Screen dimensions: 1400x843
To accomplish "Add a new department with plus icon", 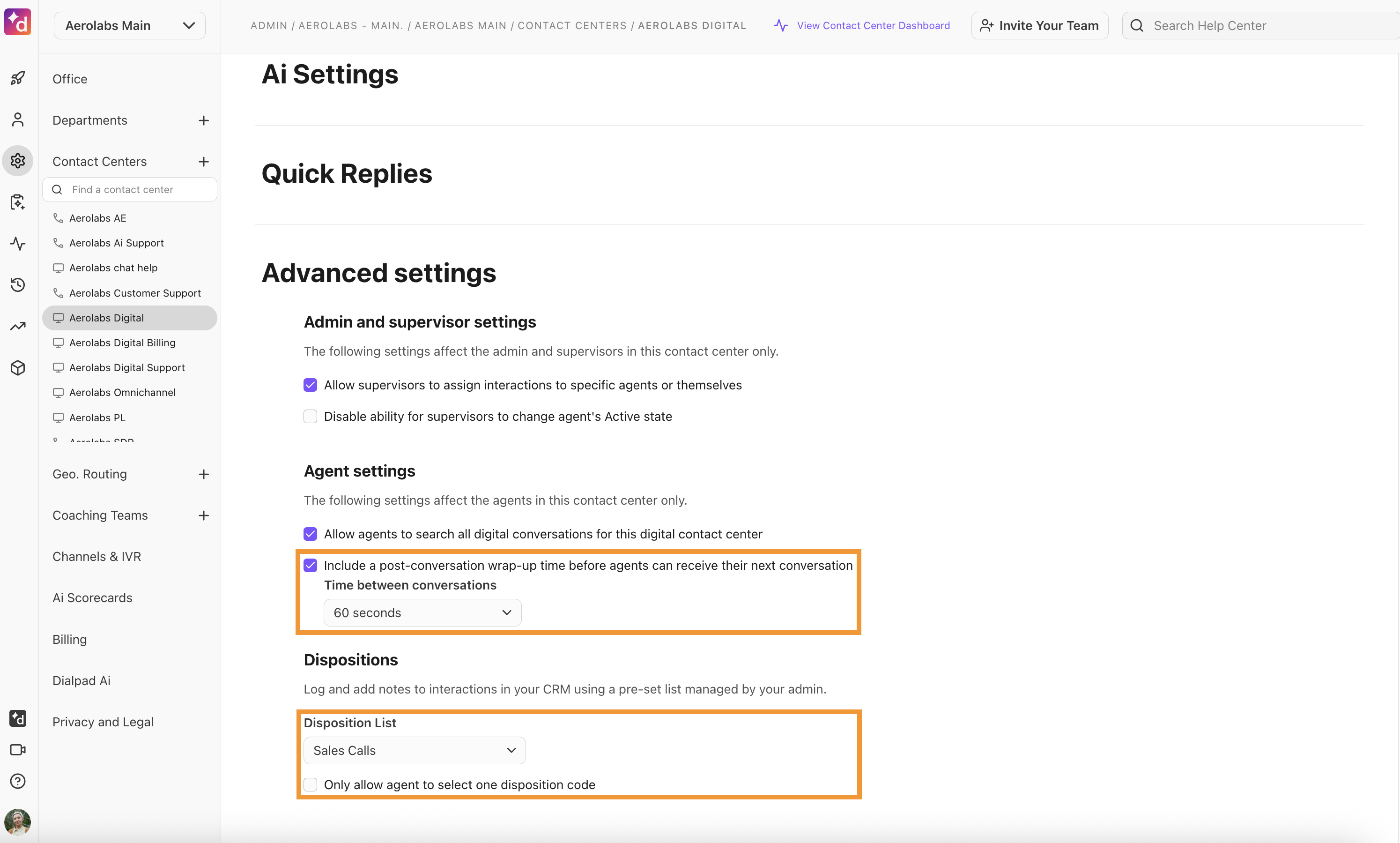I will (x=204, y=120).
